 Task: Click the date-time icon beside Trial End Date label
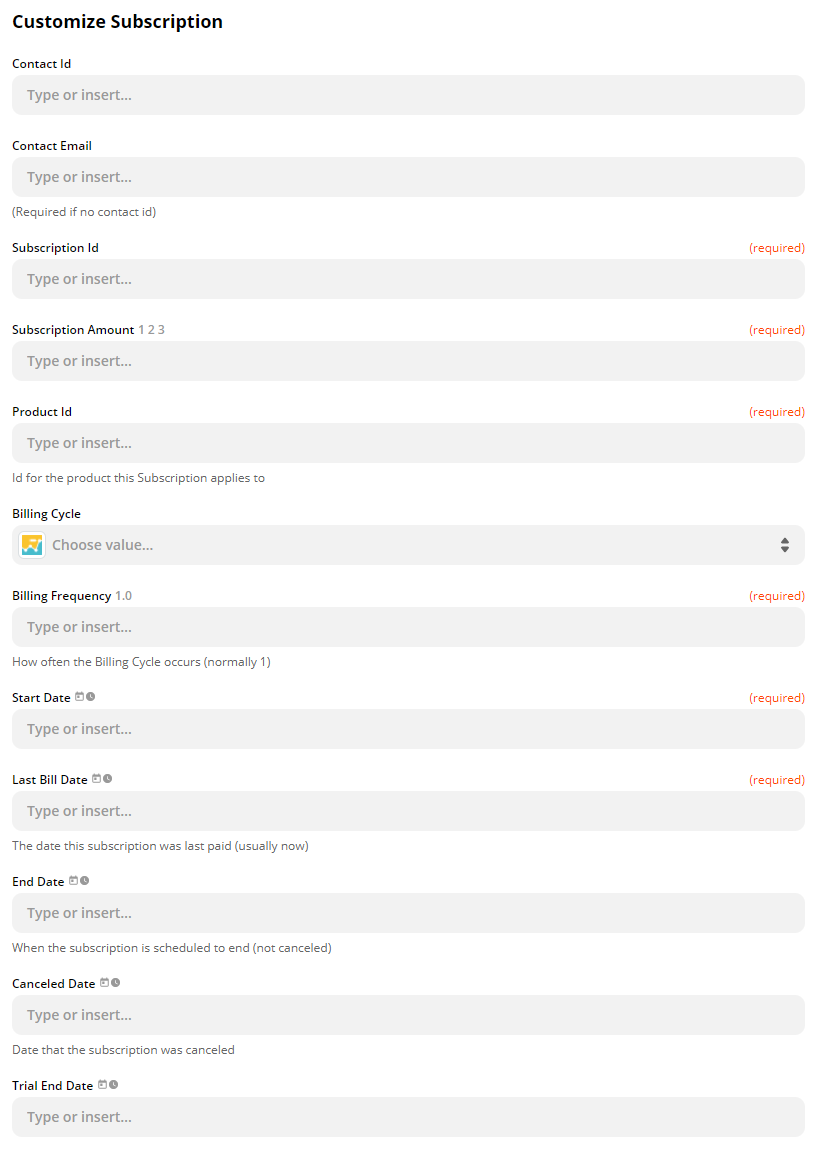pos(108,1085)
